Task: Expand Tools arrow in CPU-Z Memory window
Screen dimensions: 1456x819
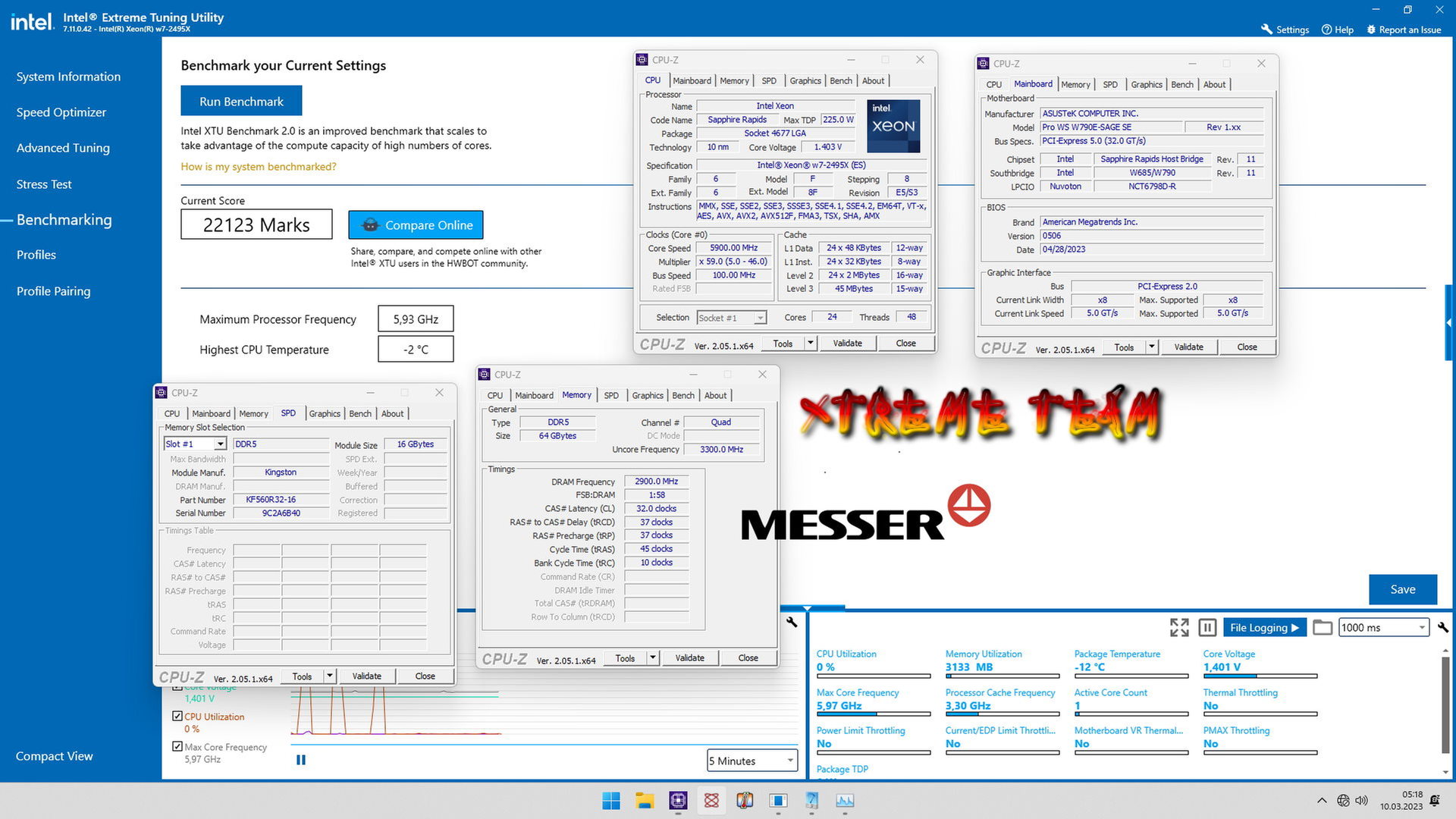Action: (x=652, y=657)
